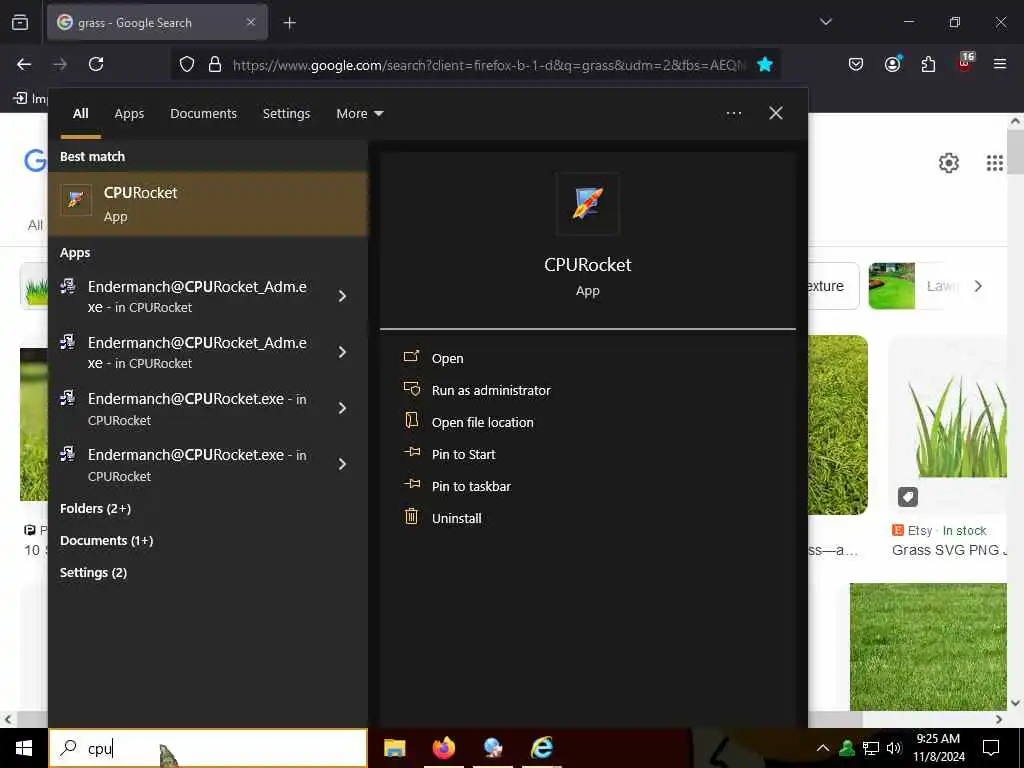
Task: Click the taskbar search box containing cpu
Action: (x=208, y=748)
